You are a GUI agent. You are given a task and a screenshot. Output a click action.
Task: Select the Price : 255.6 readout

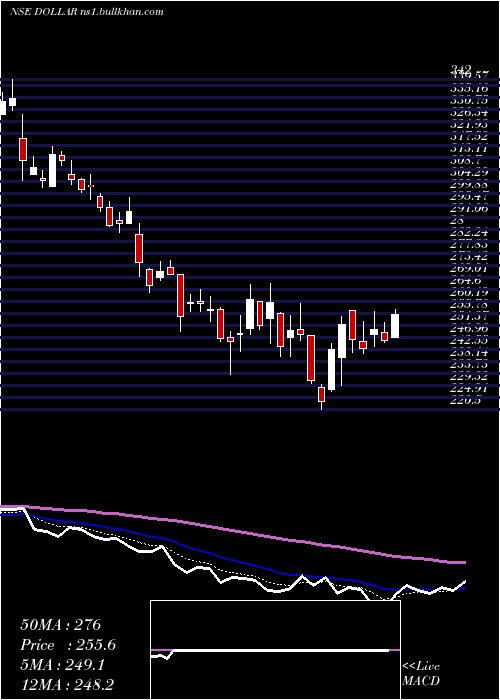(68, 645)
